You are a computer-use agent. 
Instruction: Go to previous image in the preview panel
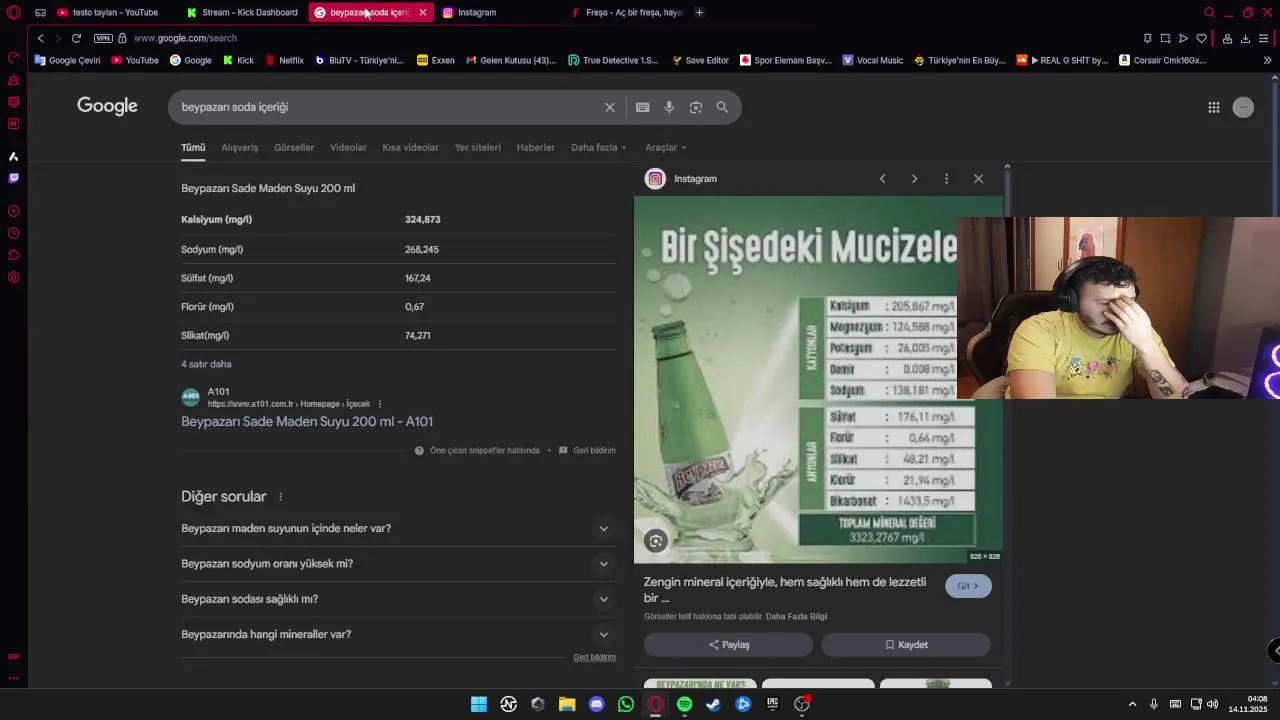pyautogui.click(x=882, y=178)
